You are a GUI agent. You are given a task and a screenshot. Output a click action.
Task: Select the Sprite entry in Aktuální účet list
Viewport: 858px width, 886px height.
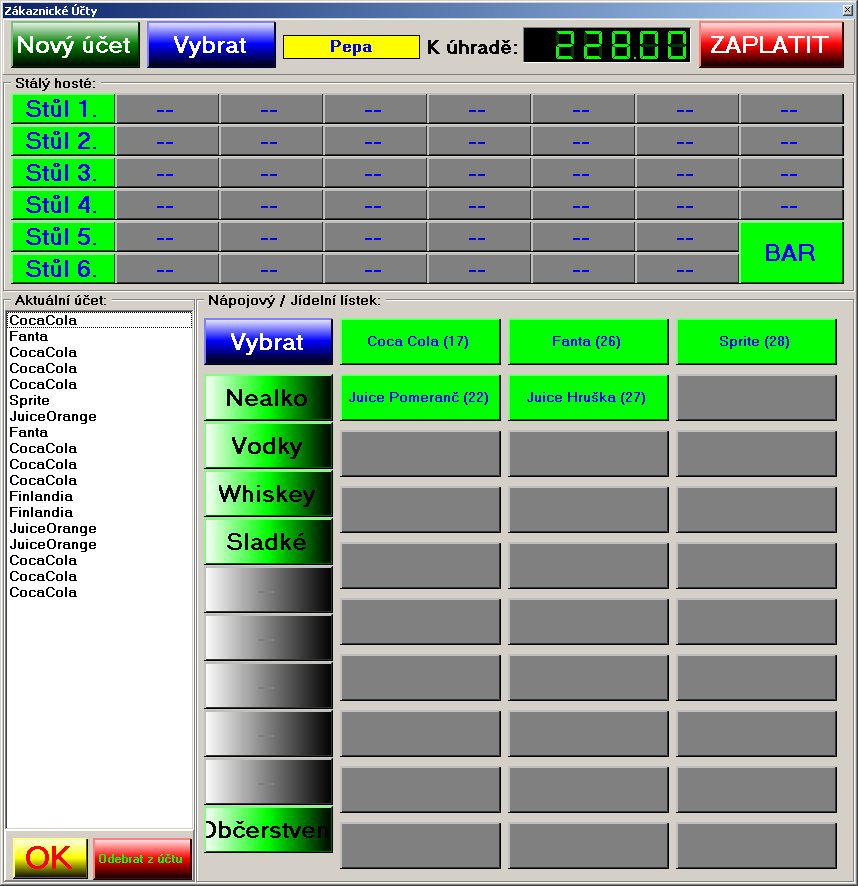tap(99, 400)
